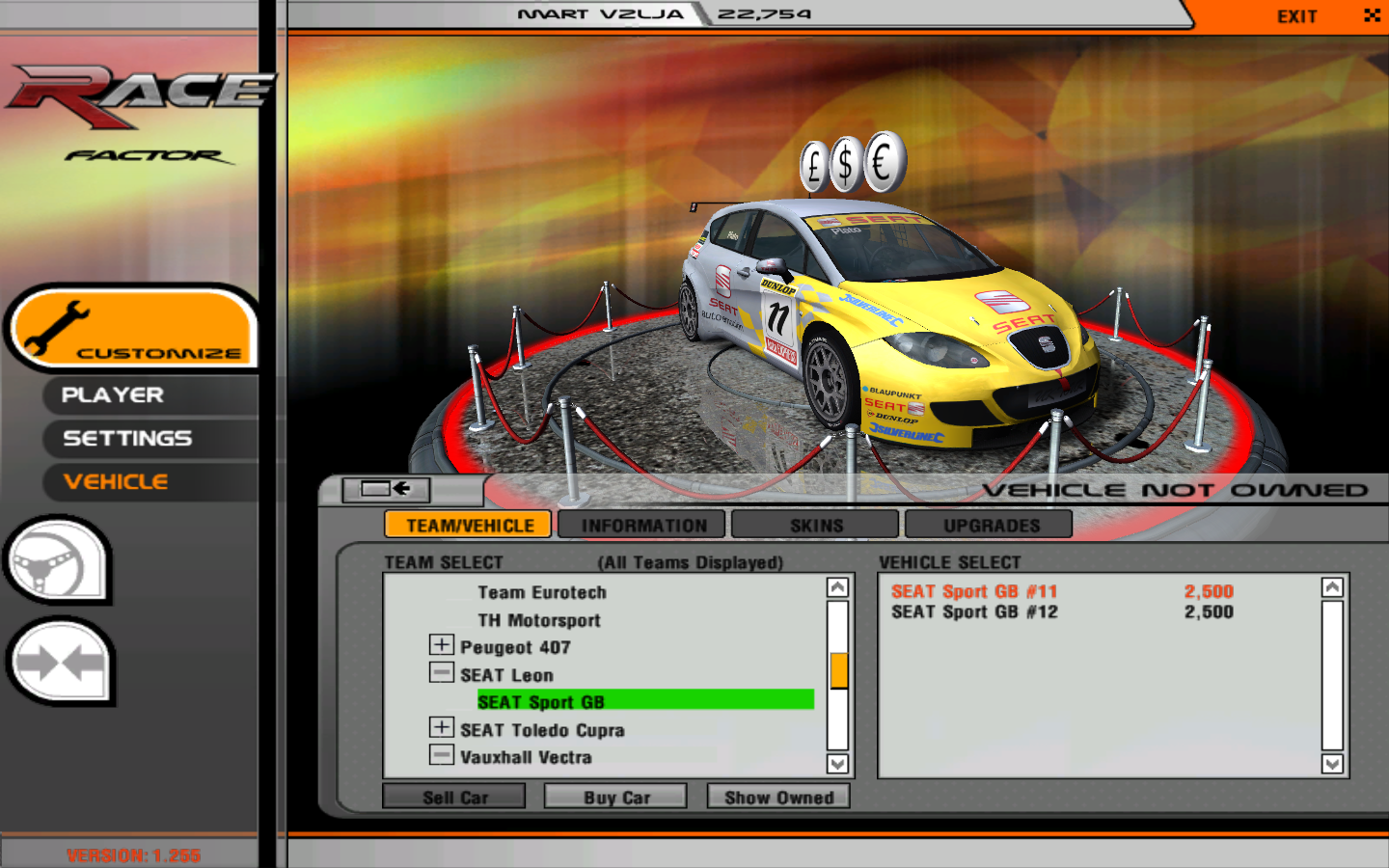The height and width of the screenshot is (868, 1389).
Task: Click the currency coins above the car
Action: tap(853, 162)
